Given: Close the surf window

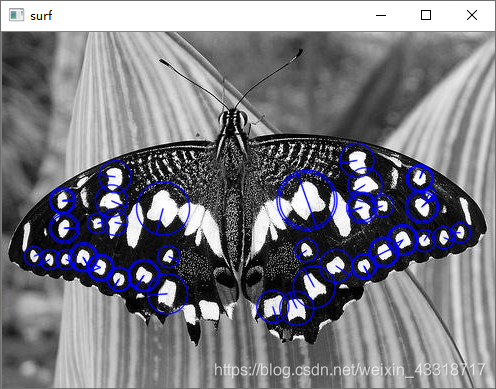Looking at the screenshot, I should [x=472, y=15].
